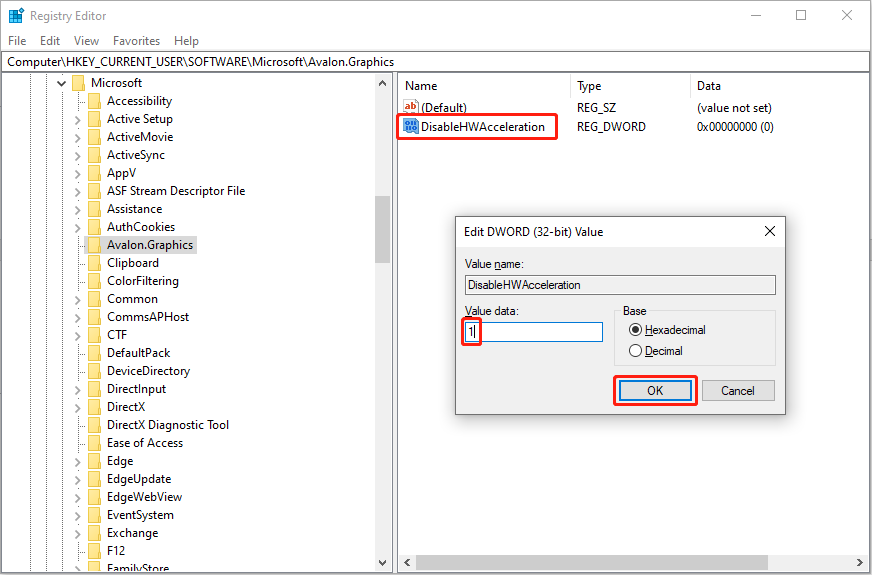Image resolution: width=872 pixels, height=575 pixels.
Task: Click the AuthCookies folder icon
Action: tap(95, 227)
